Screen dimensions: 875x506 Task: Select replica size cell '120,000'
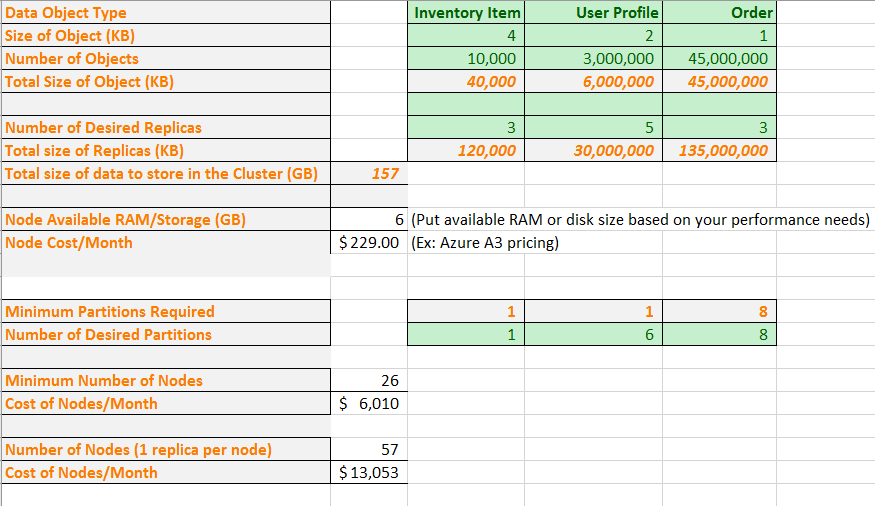pyautogui.click(x=466, y=151)
